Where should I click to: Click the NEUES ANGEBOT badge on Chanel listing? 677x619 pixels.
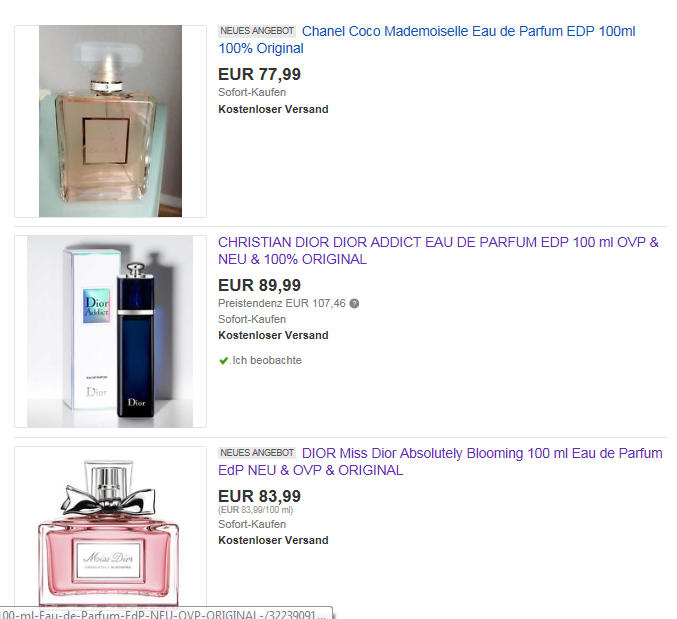coord(257,31)
